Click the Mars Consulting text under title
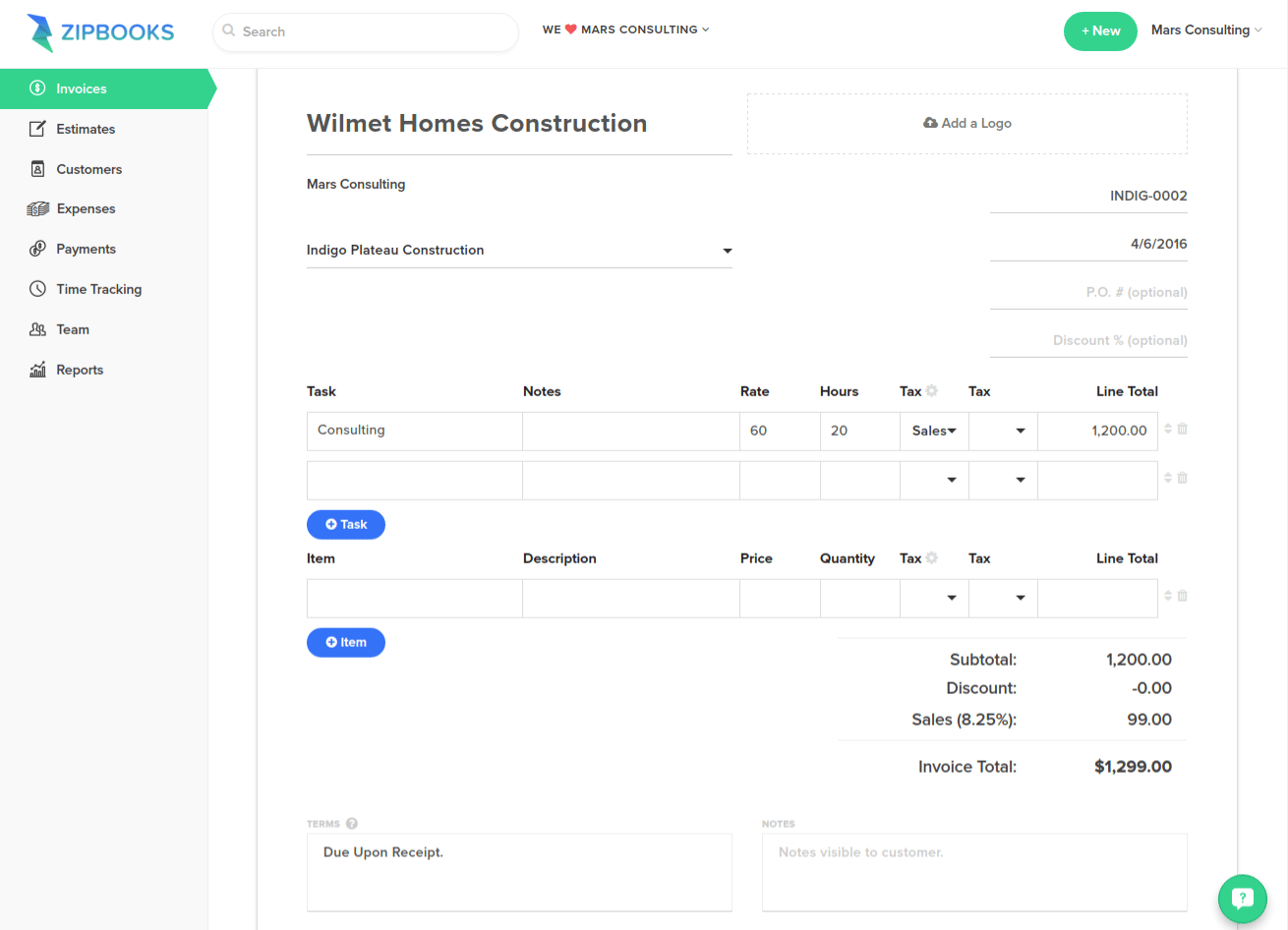 pyautogui.click(x=356, y=184)
